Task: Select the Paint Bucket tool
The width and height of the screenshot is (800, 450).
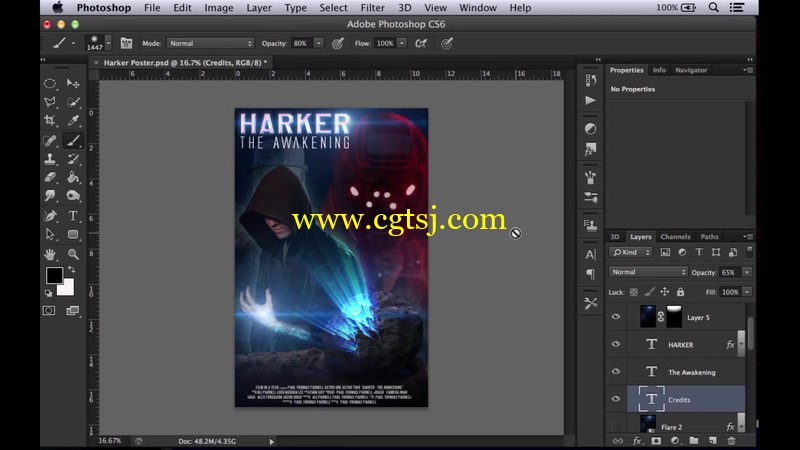Action: click(73, 177)
